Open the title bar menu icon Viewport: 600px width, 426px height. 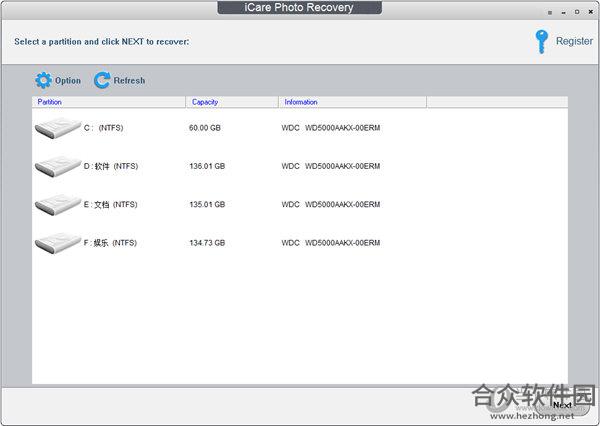550,13
